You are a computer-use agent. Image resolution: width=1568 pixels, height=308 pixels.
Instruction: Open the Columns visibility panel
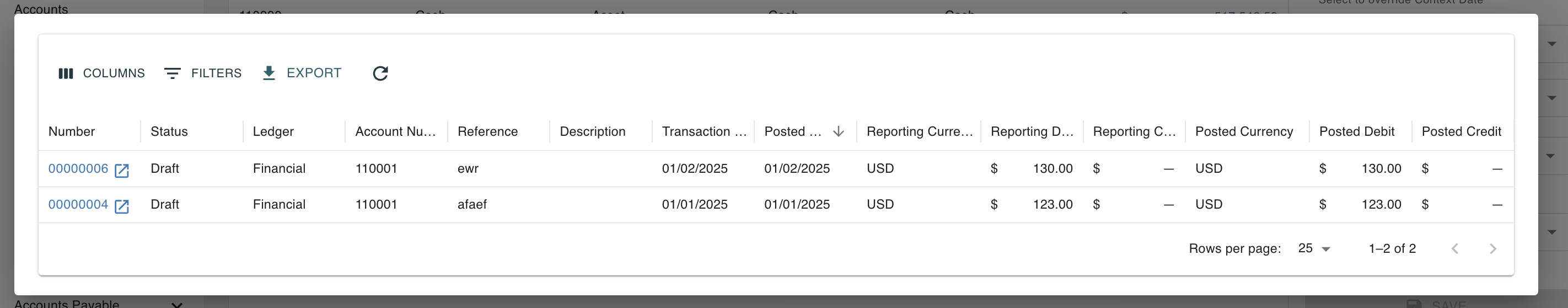point(101,73)
